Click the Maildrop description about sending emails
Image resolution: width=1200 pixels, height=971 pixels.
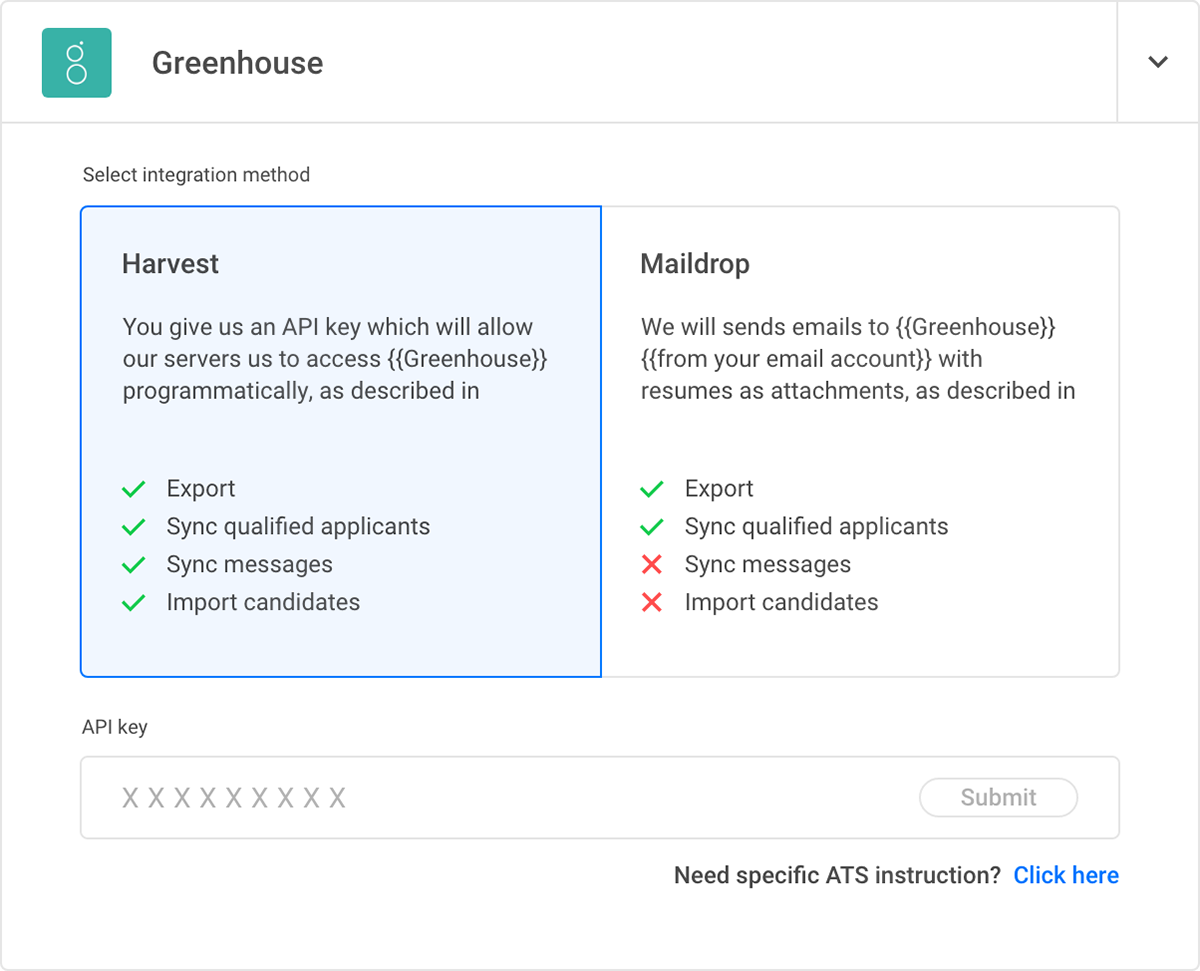pyautogui.click(x=858, y=359)
